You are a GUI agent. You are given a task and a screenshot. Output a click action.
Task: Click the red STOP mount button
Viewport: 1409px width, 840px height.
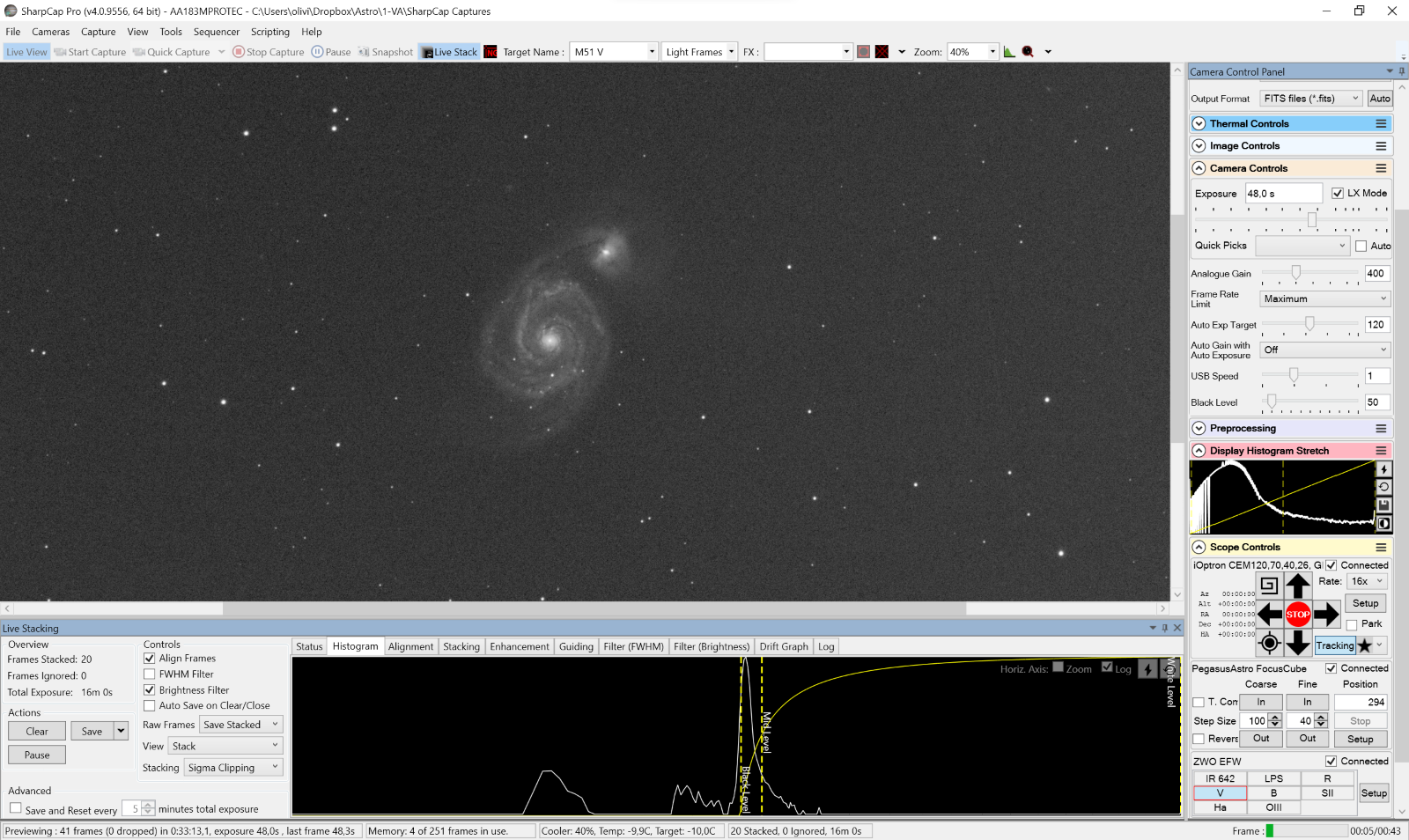(1297, 615)
